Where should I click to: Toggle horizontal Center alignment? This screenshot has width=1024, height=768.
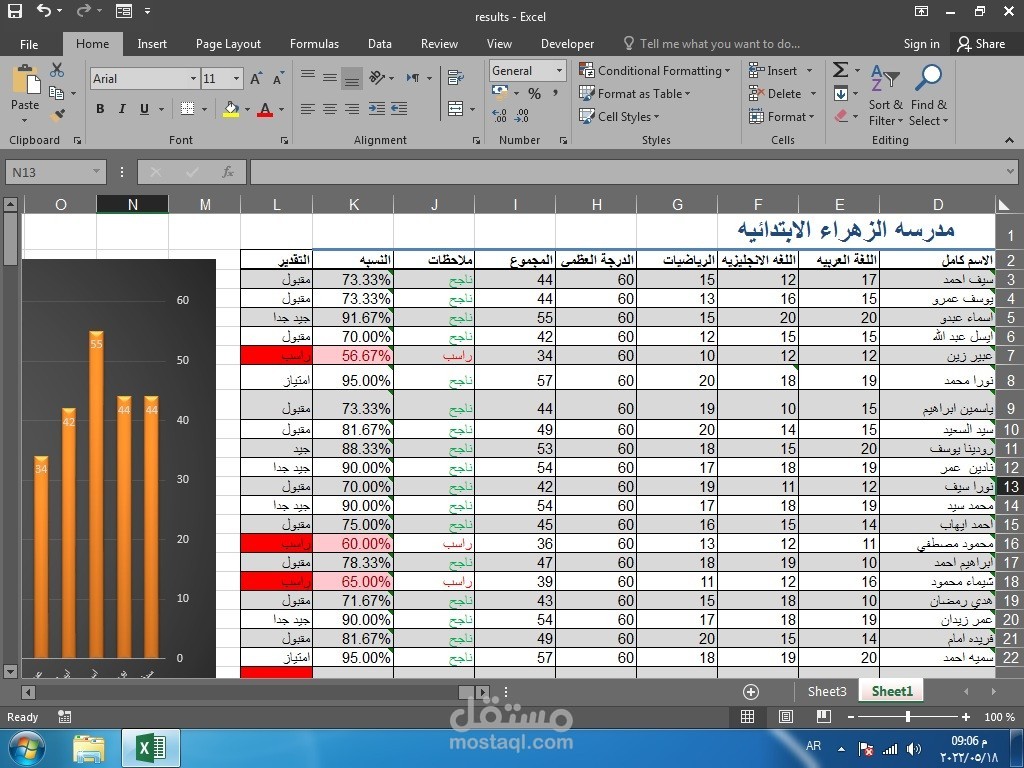(x=330, y=108)
